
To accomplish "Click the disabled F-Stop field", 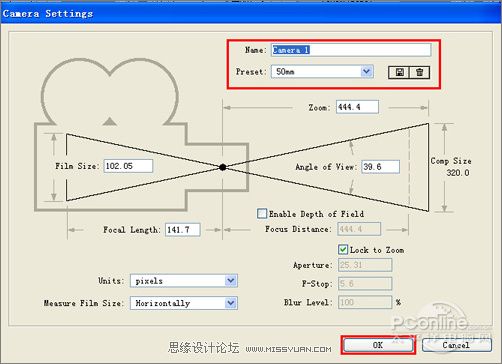I will tap(365, 284).
